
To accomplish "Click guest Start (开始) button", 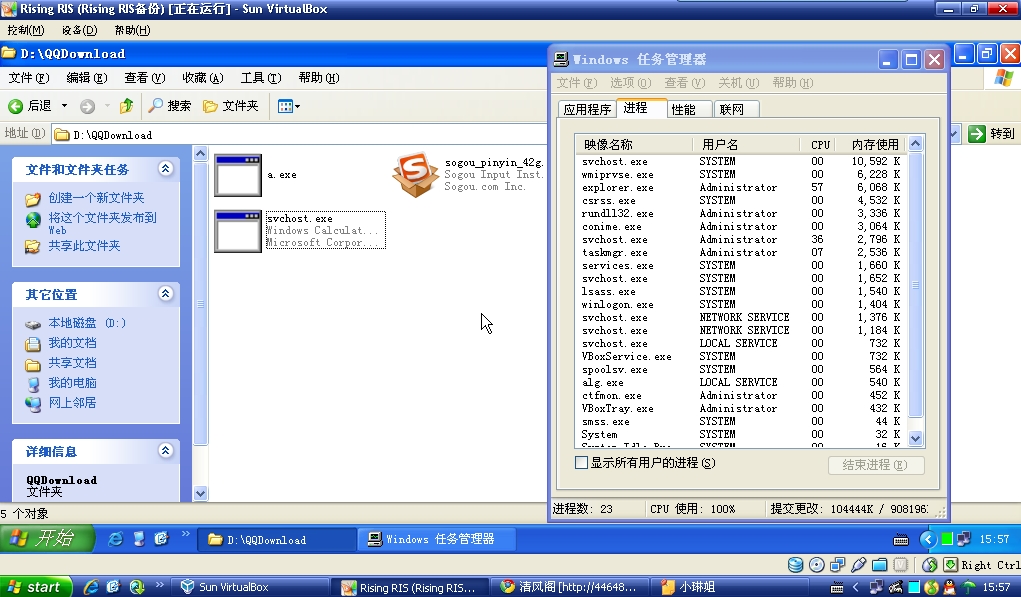I will point(47,538).
